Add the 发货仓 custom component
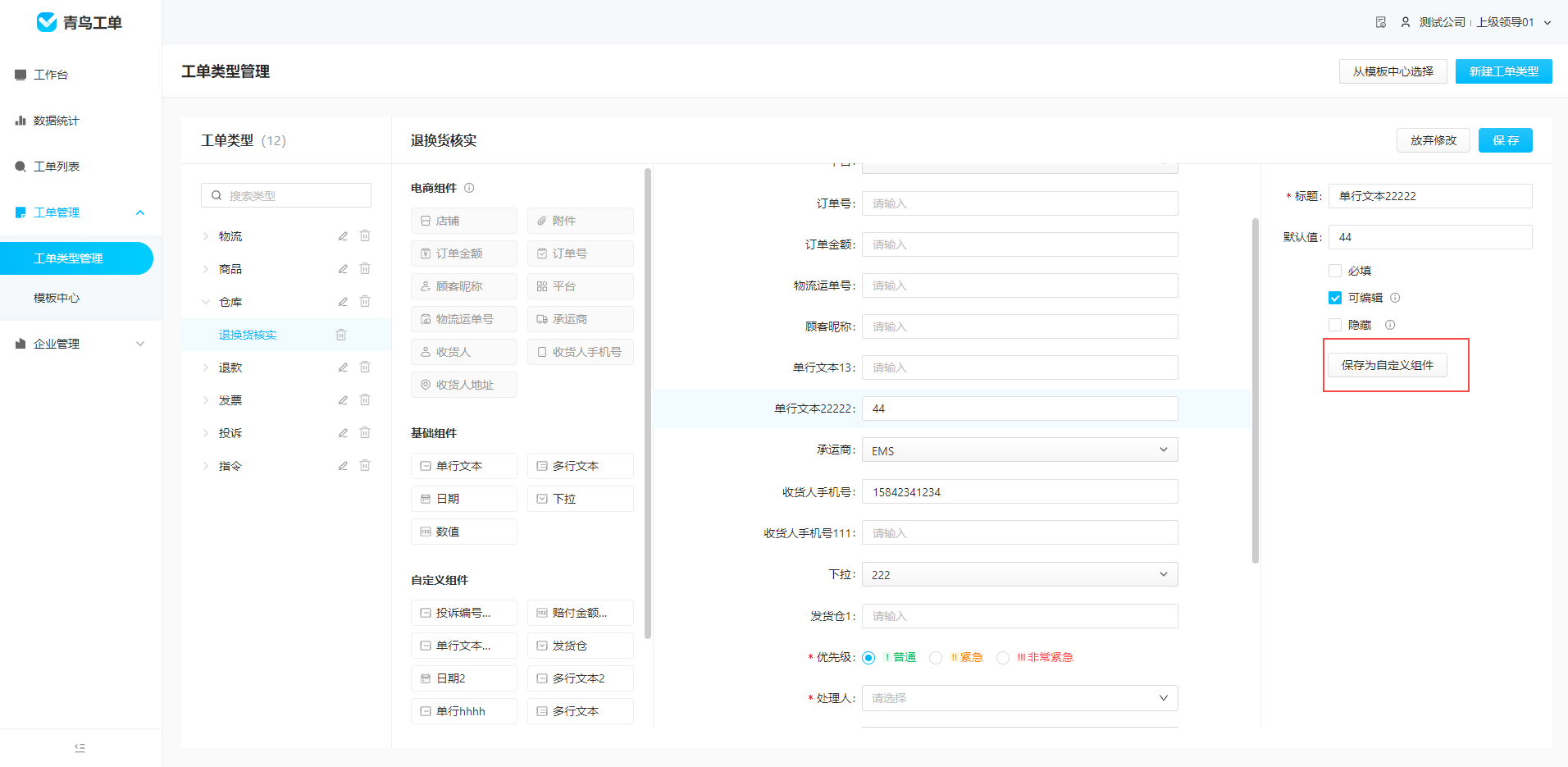The width and height of the screenshot is (1568, 767). [x=581, y=646]
